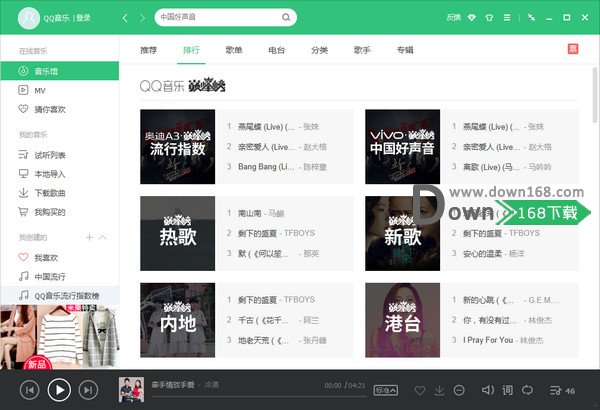Toggle the loop play mode icon
This screenshot has width=600, height=410.
(527, 390)
